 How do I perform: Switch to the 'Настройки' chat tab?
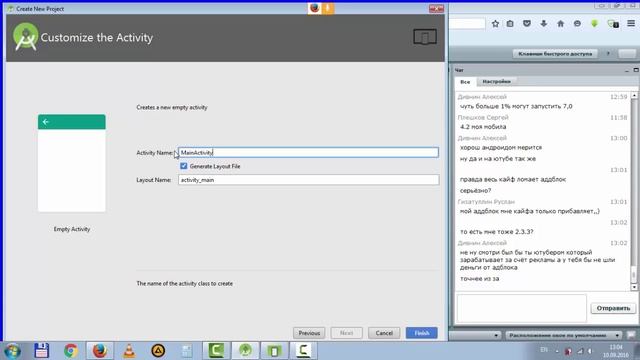(x=496, y=82)
